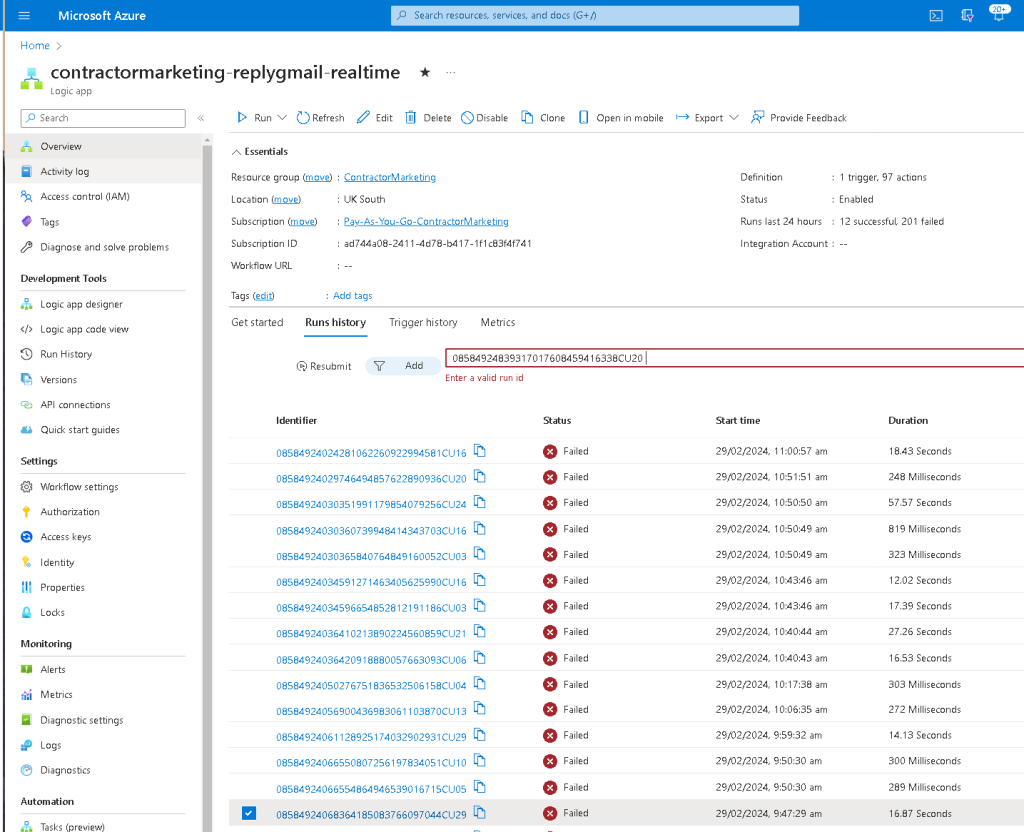Copy run identifier ending 160052CU03

click(x=480, y=554)
